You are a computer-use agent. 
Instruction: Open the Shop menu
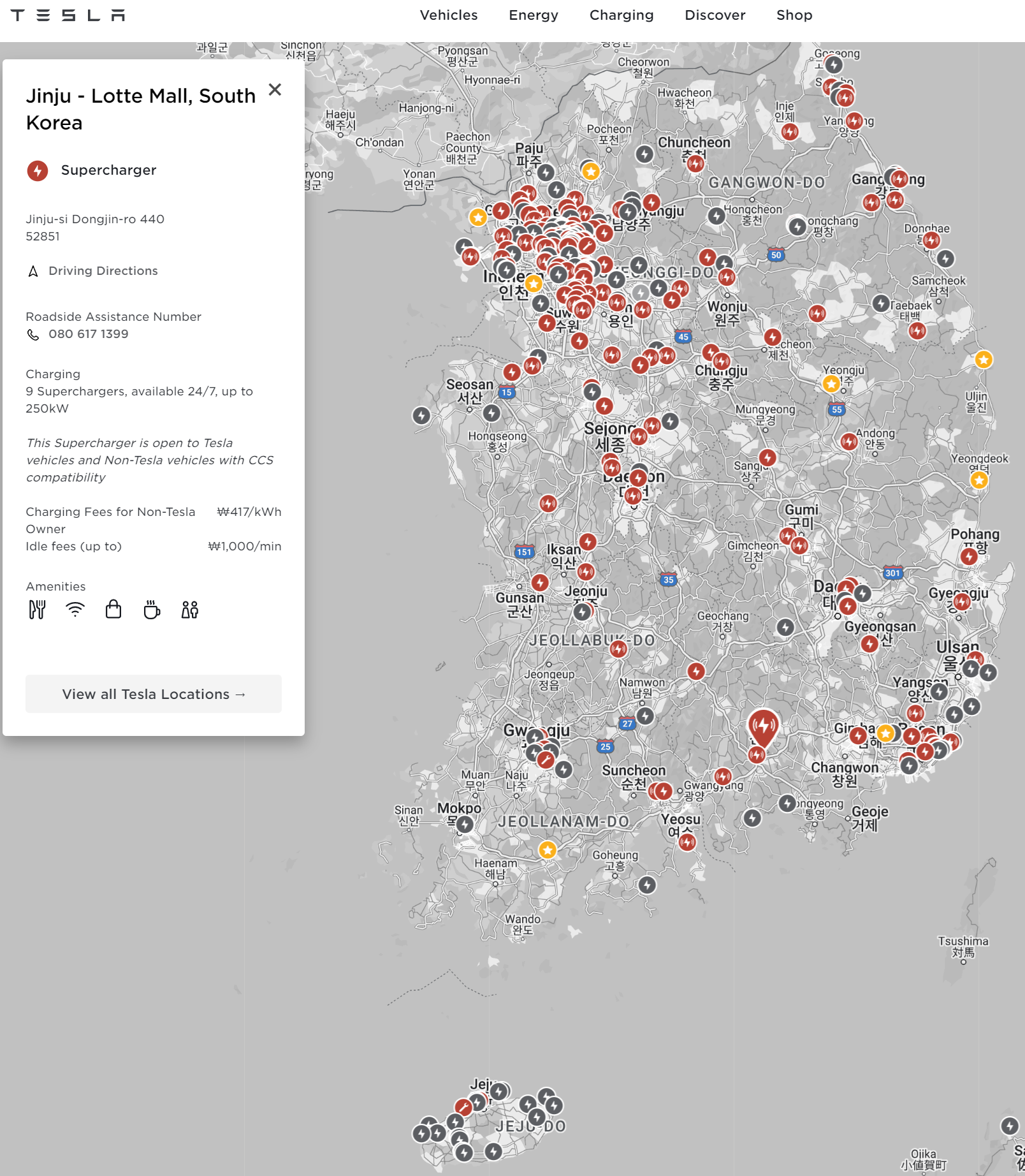pos(794,15)
